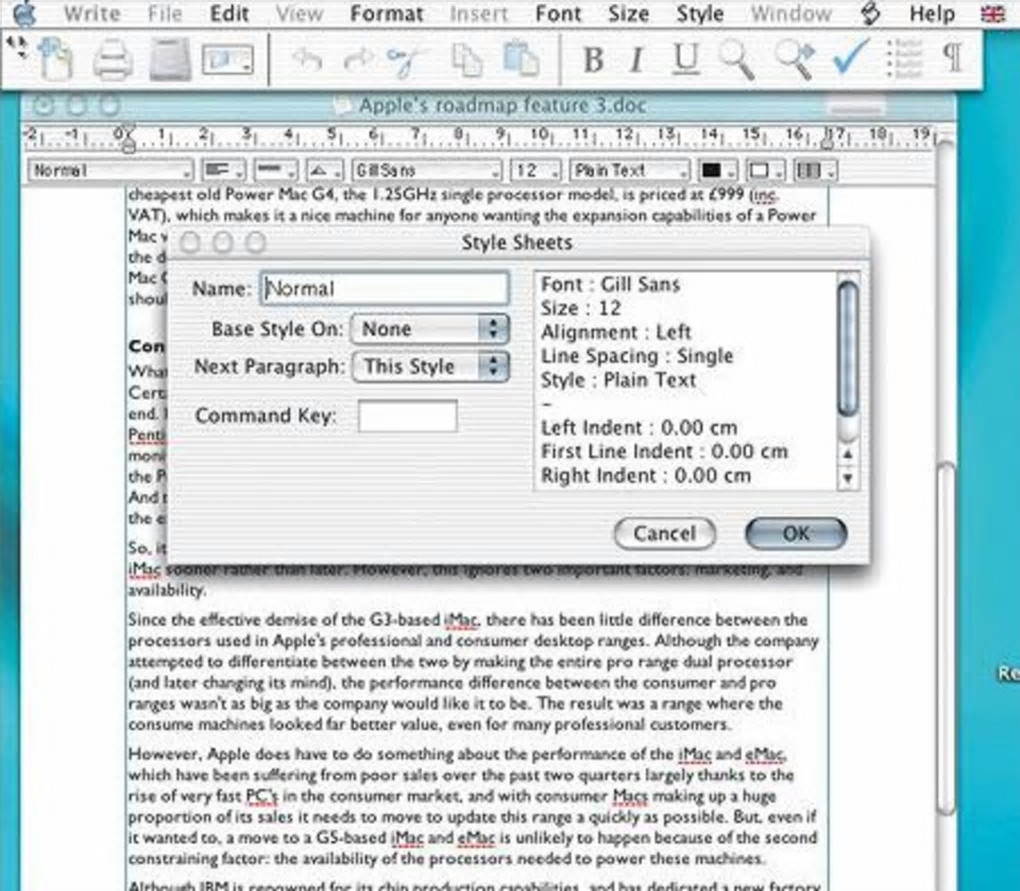
Task: Click the toolbar grip arrows icon
Action: tap(17, 47)
